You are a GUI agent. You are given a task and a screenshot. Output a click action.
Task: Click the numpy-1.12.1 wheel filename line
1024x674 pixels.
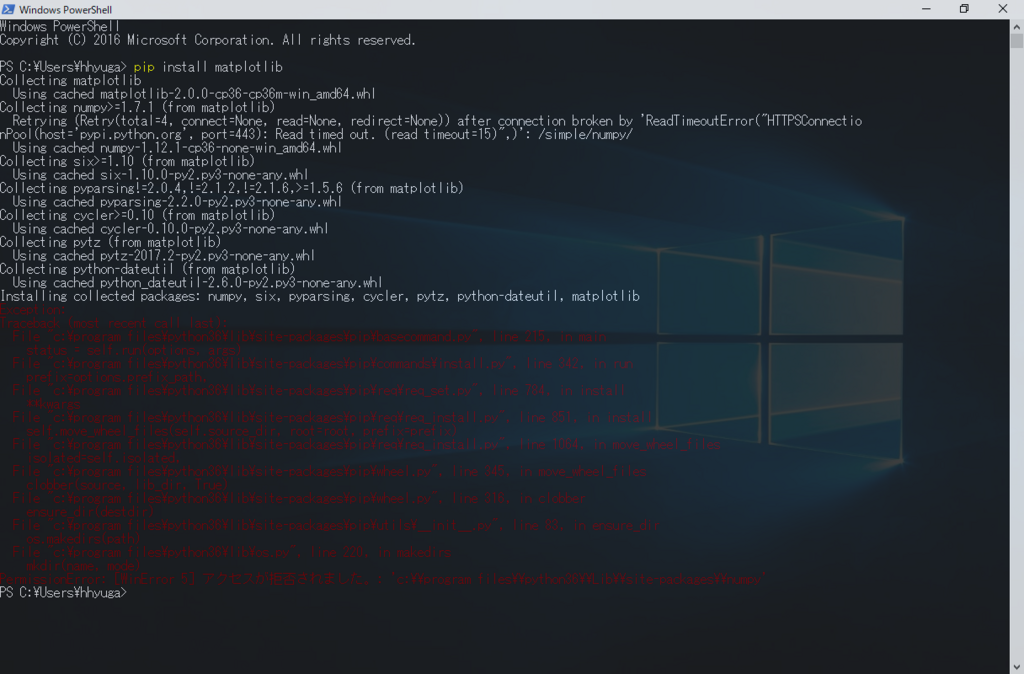(x=177, y=148)
